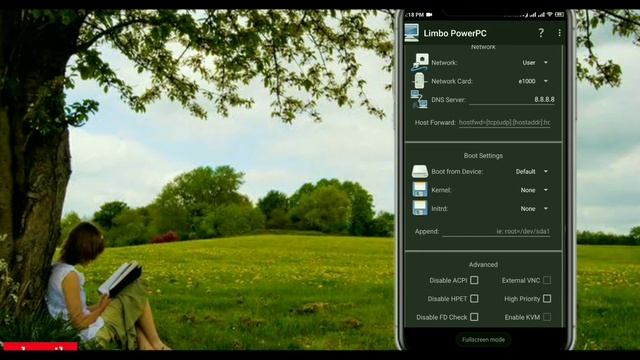The image size is (640, 360).
Task: Tap the video camera status icon
Action: click(x=429, y=15)
